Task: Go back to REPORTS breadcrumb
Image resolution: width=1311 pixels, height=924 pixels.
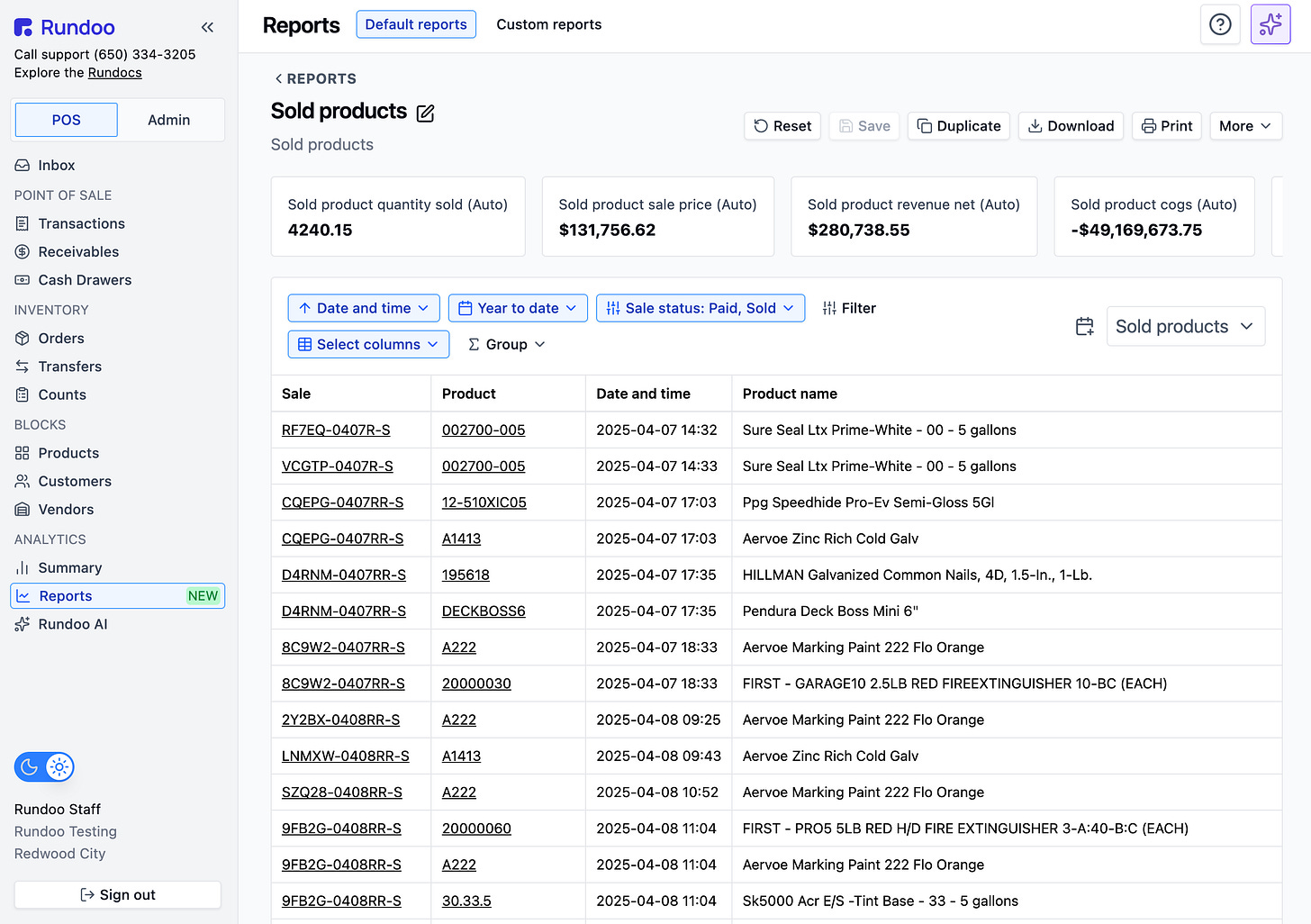Action: pos(315,78)
